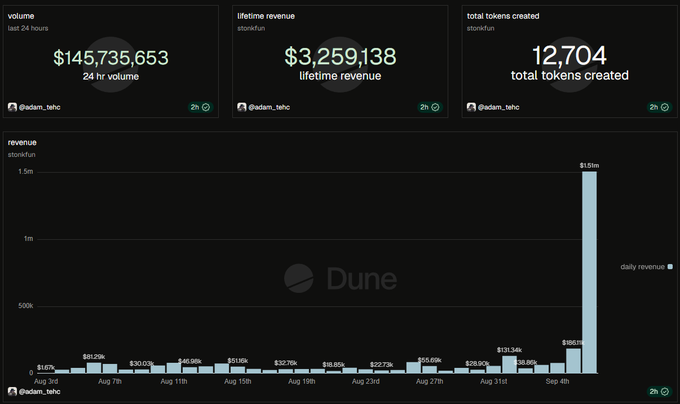
Task: Click the $145,735,653 volume value
Action: tap(111, 58)
